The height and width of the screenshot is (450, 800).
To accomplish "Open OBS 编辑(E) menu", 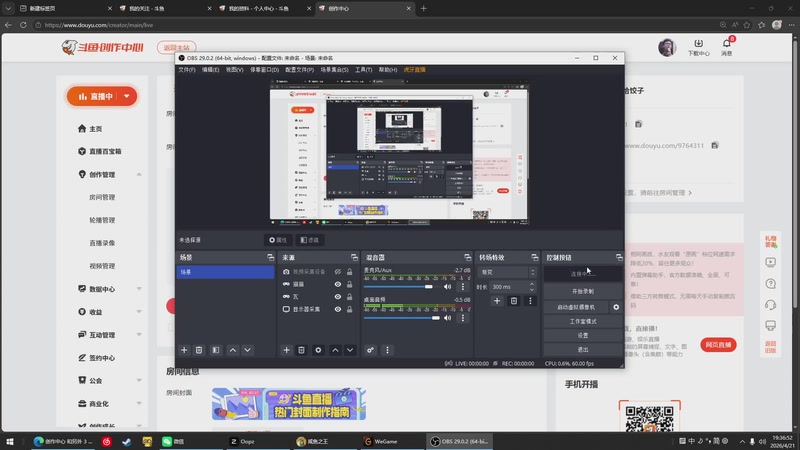I will tap(210, 69).
